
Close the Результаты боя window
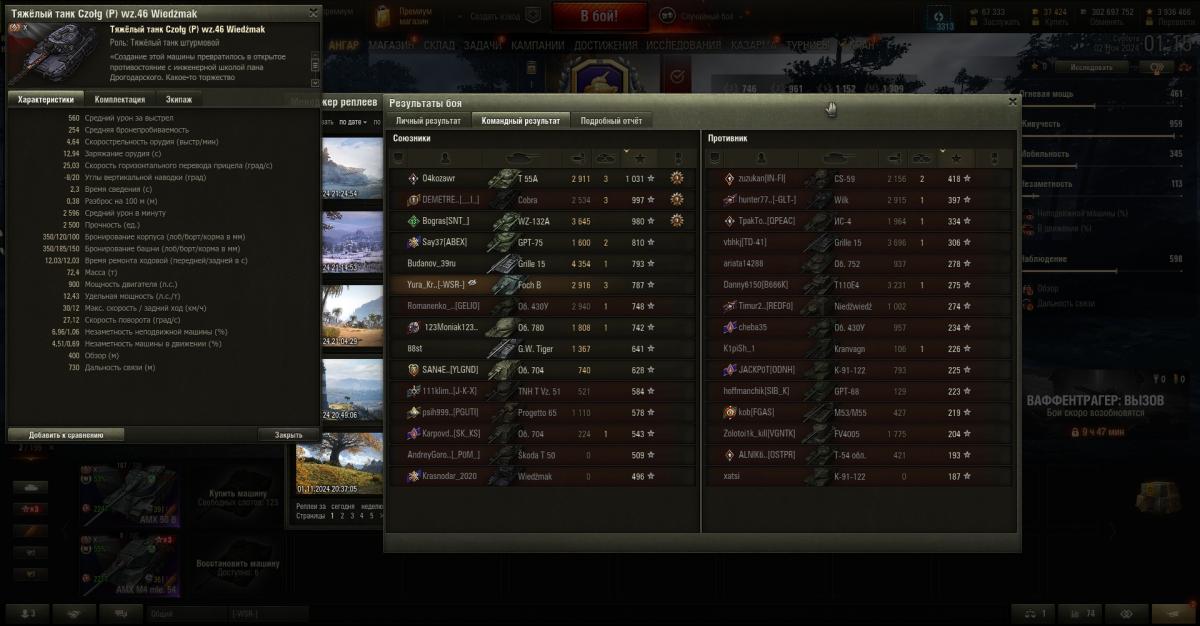point(1012,101)
